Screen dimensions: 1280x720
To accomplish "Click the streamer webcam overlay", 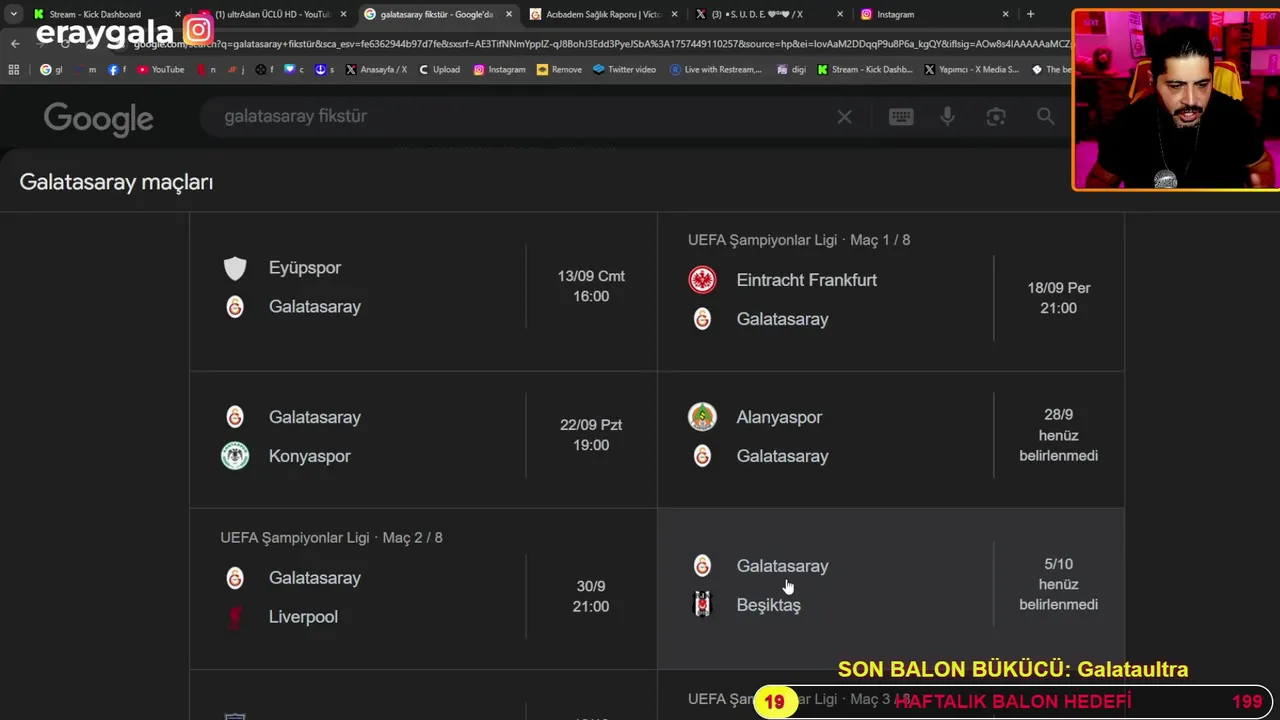I will pos(1176,100).
